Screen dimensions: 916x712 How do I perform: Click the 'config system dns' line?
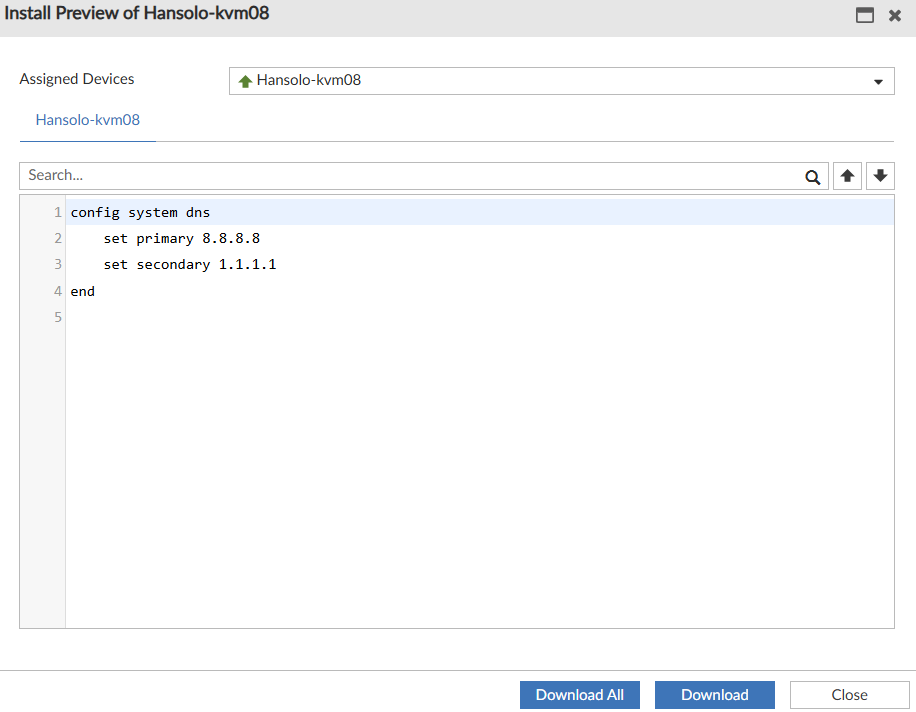(141, 212)
